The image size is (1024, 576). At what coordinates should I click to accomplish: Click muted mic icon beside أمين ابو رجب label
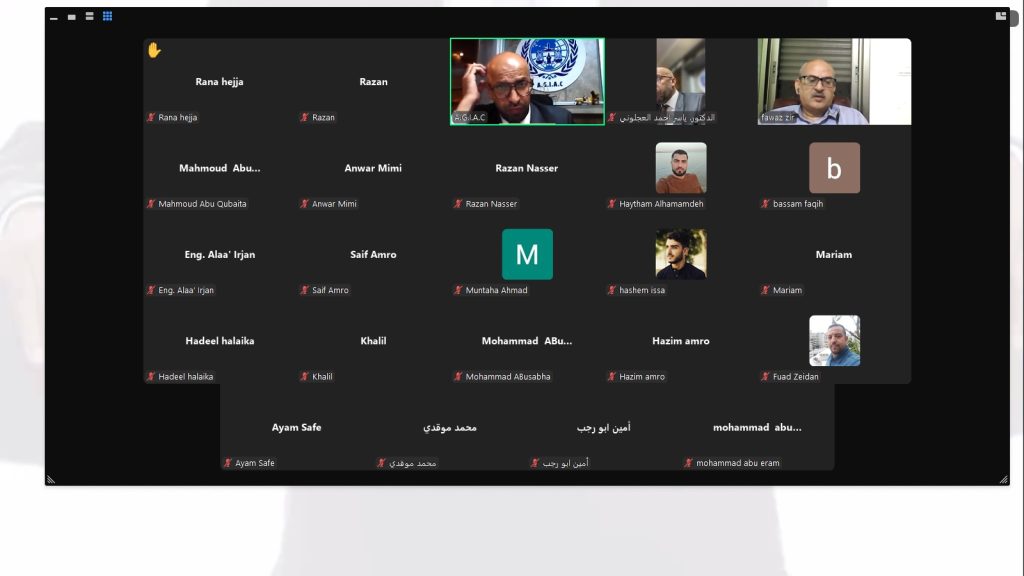[x=535, y=463]
